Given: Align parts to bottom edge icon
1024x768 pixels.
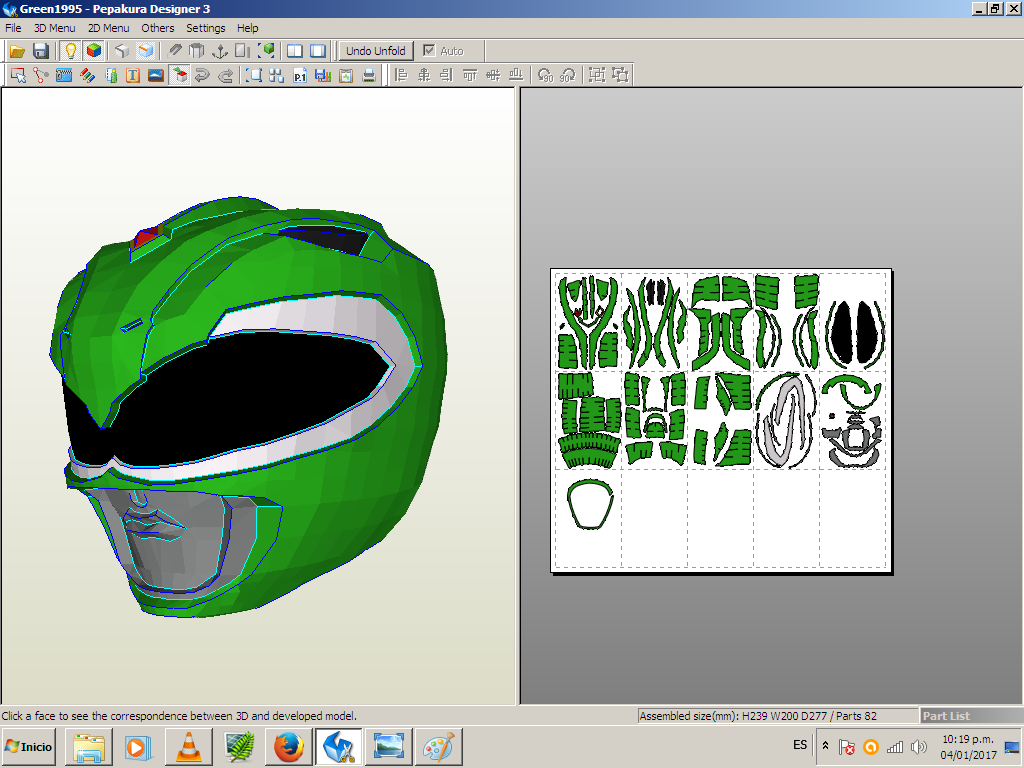Looking at the screenshot, I should pos(516,75).
